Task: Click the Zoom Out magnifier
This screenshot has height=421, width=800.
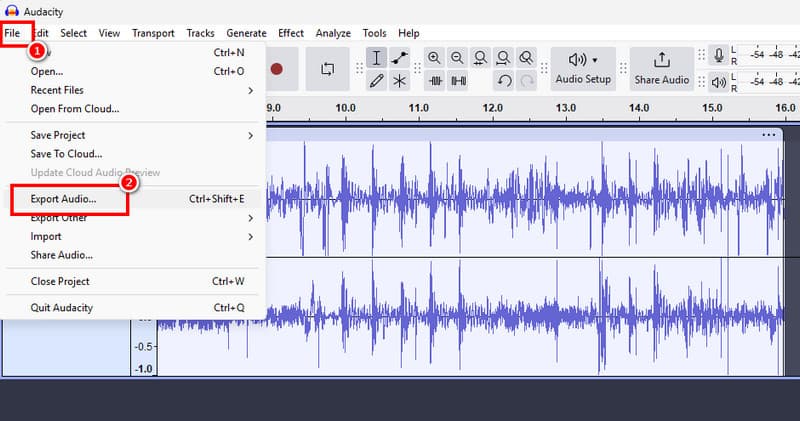Action: click(457, 58)
